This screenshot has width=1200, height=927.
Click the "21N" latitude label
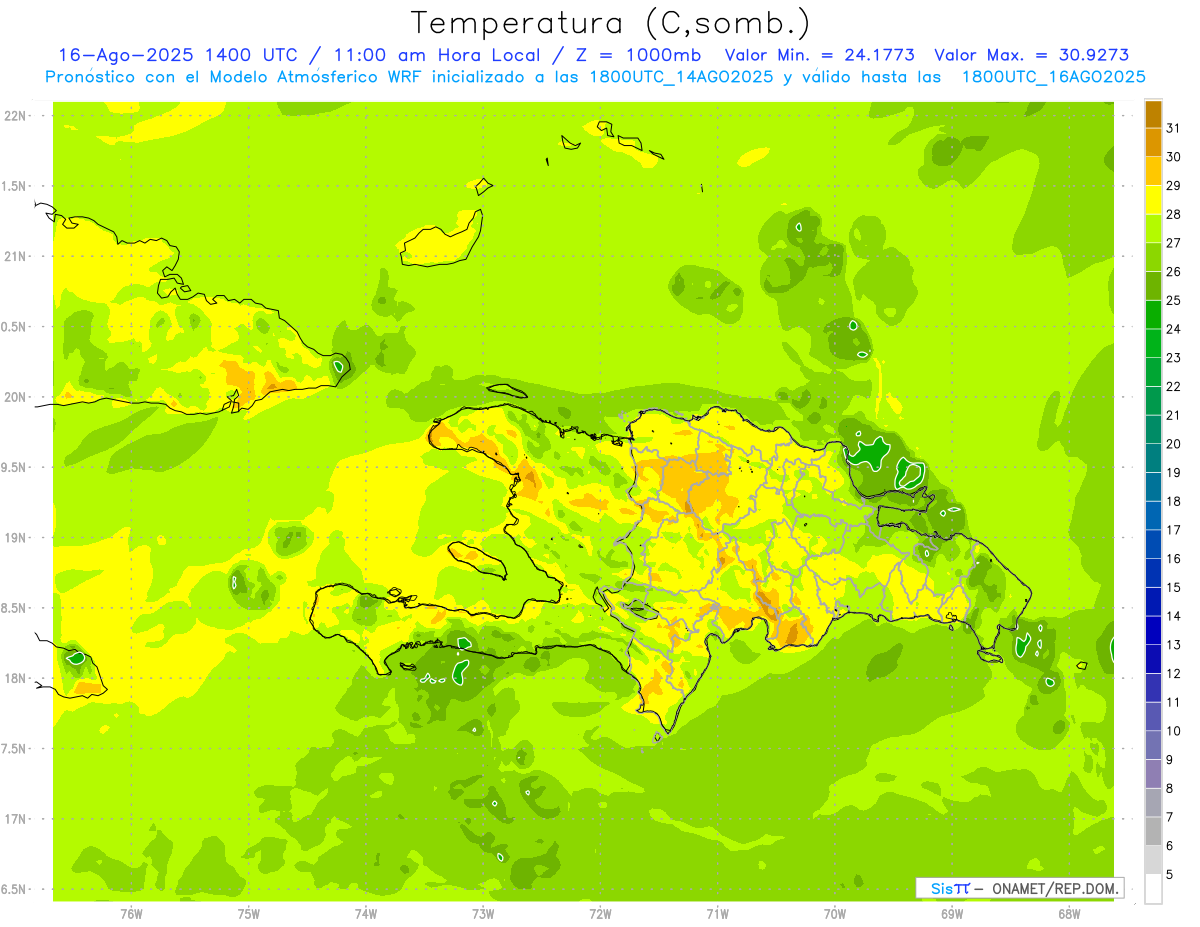point(14,257)
